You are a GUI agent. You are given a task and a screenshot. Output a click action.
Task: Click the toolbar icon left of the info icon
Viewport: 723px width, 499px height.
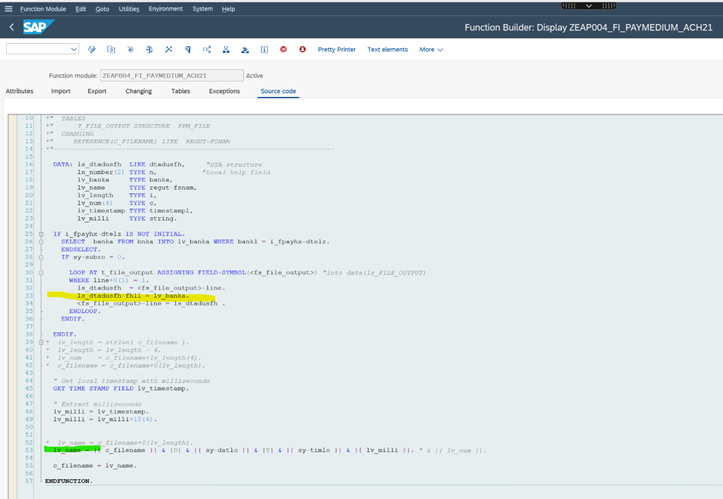tap(245, 49)
